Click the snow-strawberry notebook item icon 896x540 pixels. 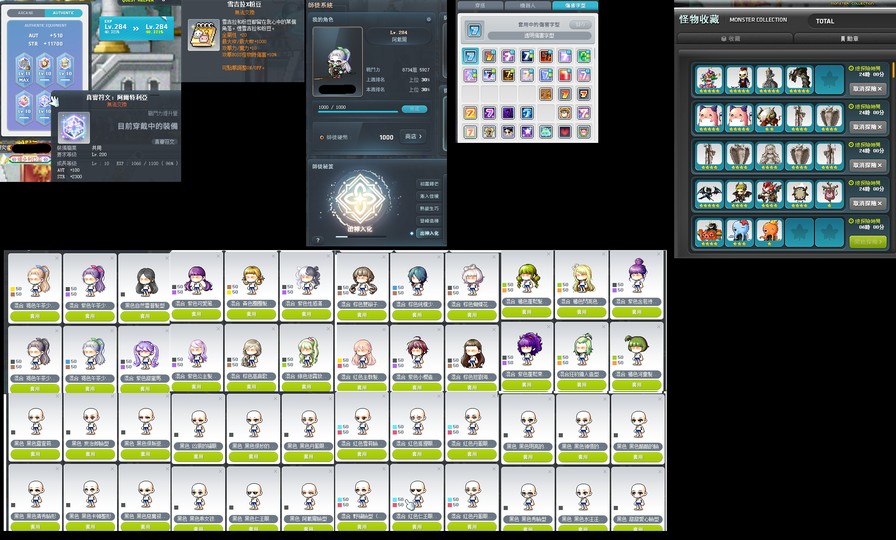tap(203, 35)
